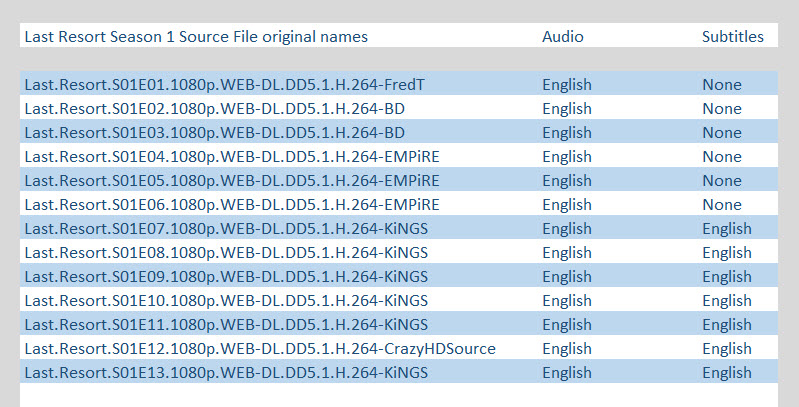Click the Audio cell for S01E01
This screenshot has height=407, width=799.
[567, 85]
